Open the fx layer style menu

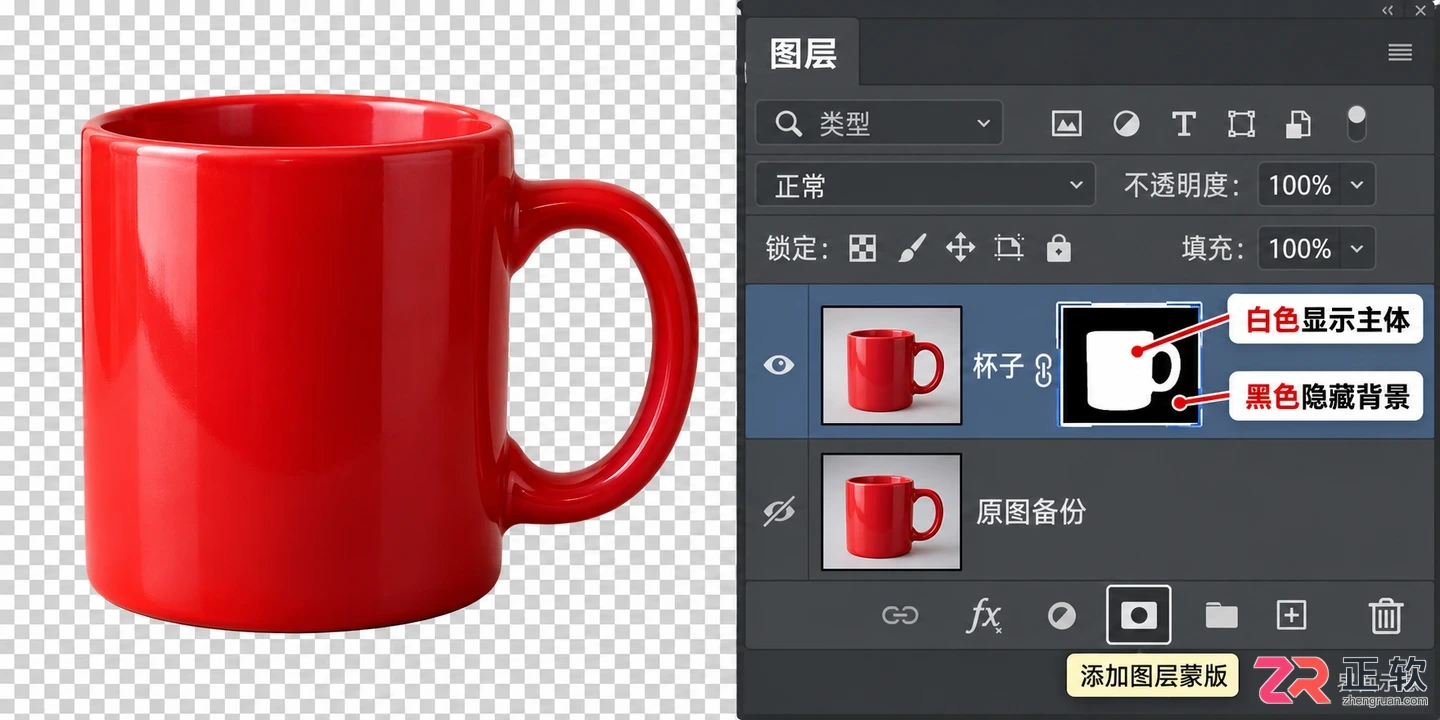(985, 616)
